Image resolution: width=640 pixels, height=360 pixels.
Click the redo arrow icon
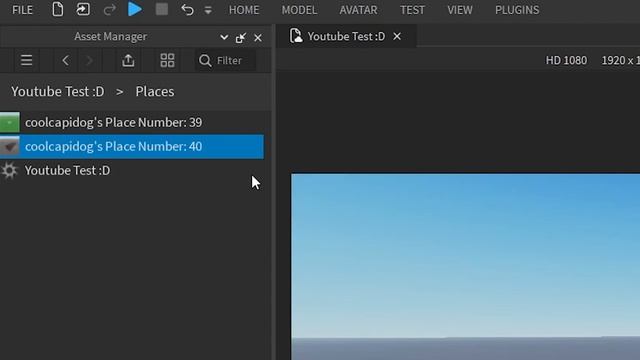109,9
